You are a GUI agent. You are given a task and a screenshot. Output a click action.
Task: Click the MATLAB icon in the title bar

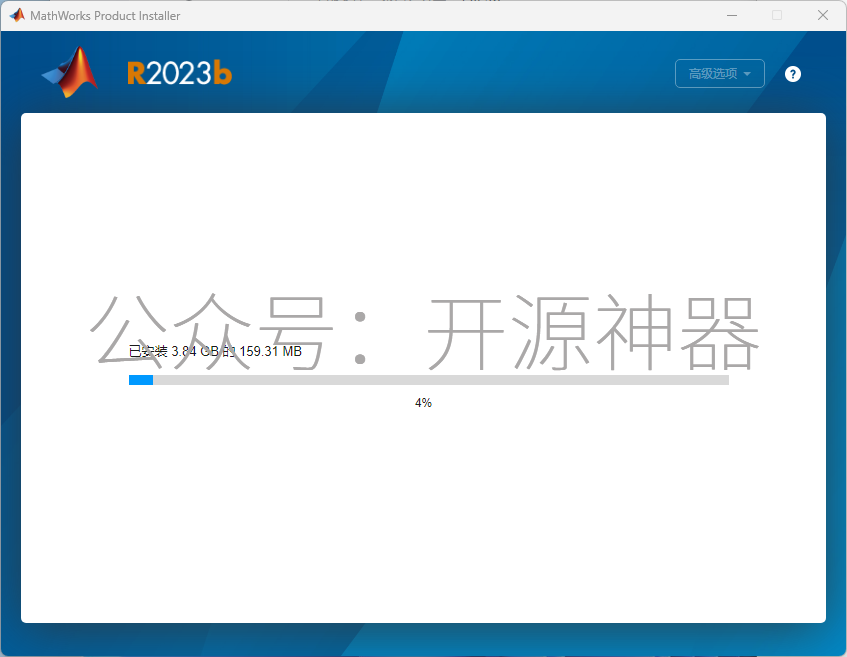point(17,15)
